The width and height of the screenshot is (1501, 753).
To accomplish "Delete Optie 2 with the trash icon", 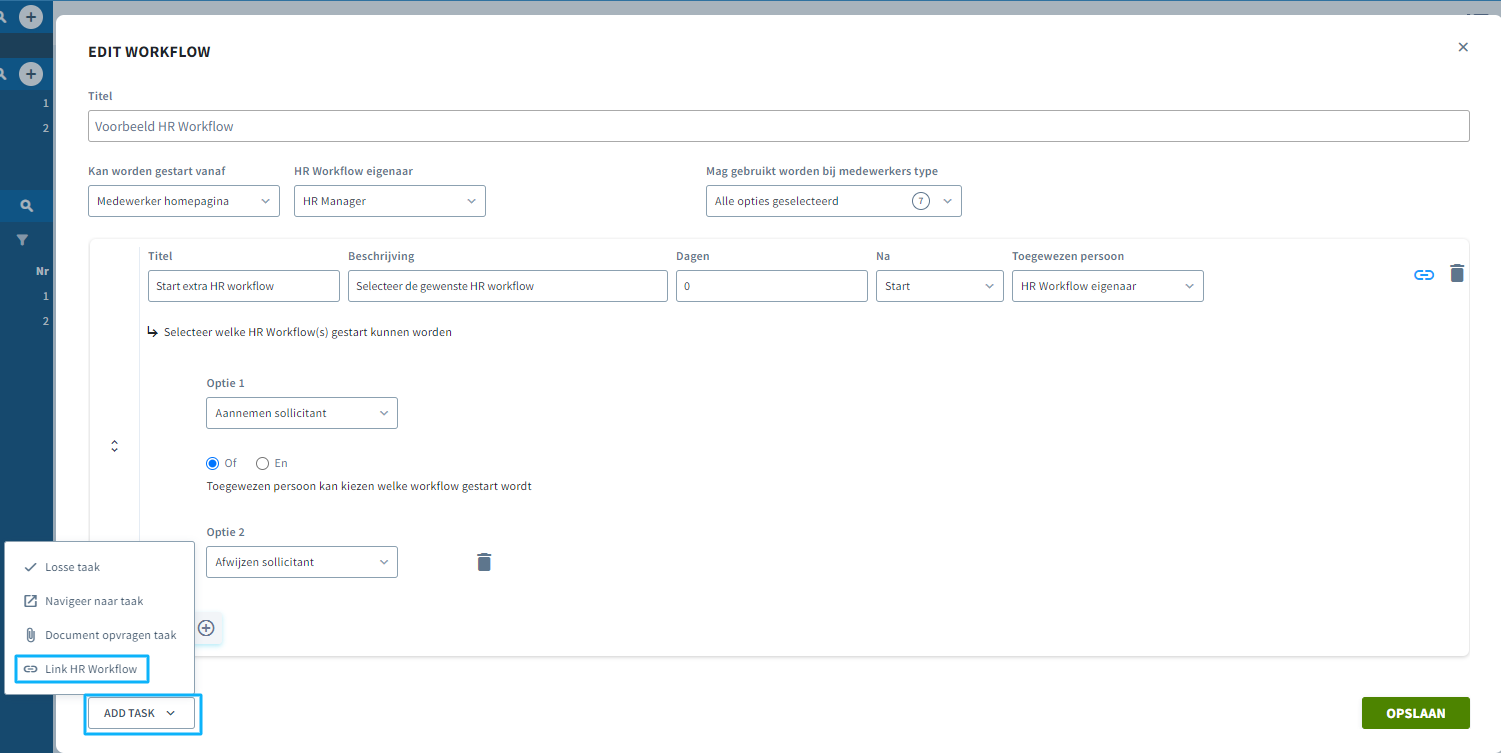I will [x=484, y=562].
